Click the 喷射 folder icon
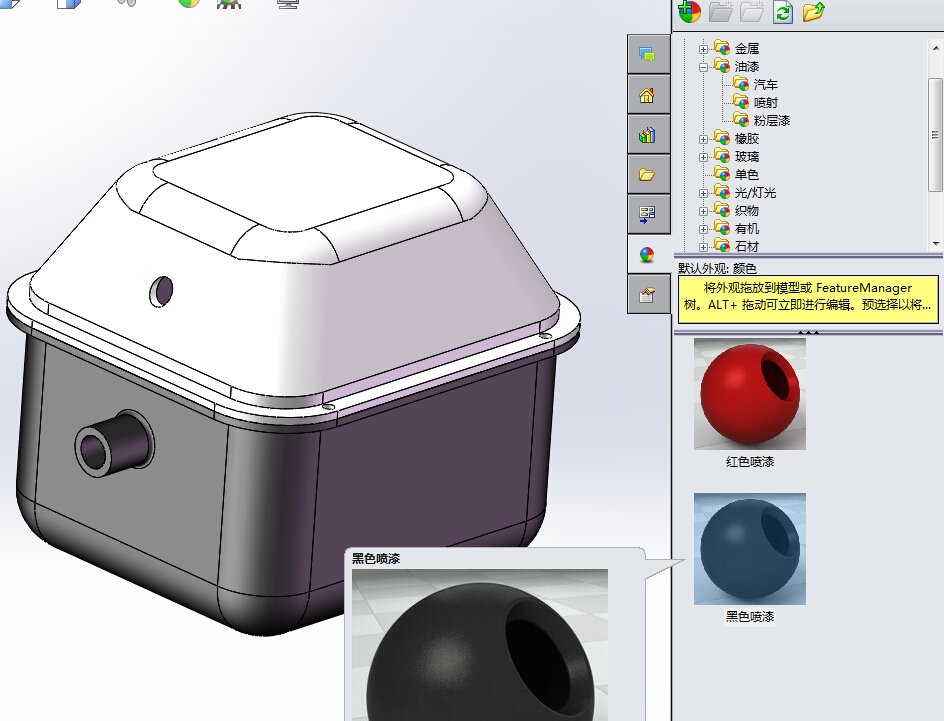The width and height of the screenshot is (944, 721). (x=741, y=101)
